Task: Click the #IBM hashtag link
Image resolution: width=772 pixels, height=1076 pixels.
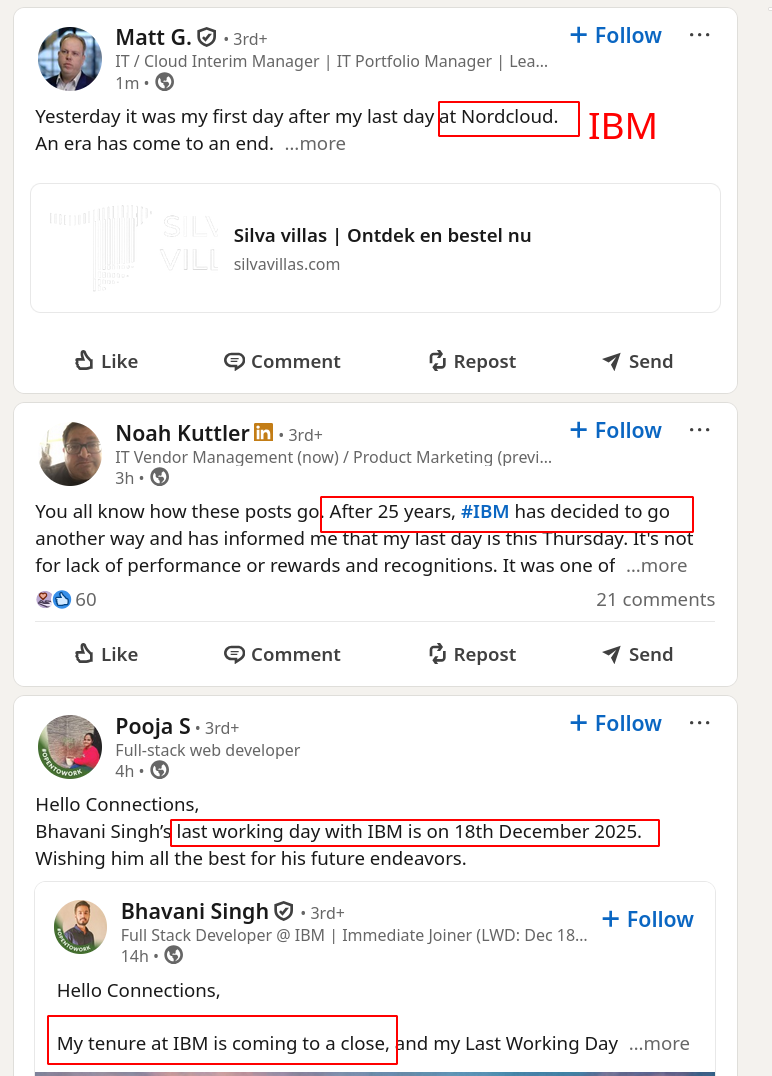Action: pyautogui.click(x=485, y=512)
